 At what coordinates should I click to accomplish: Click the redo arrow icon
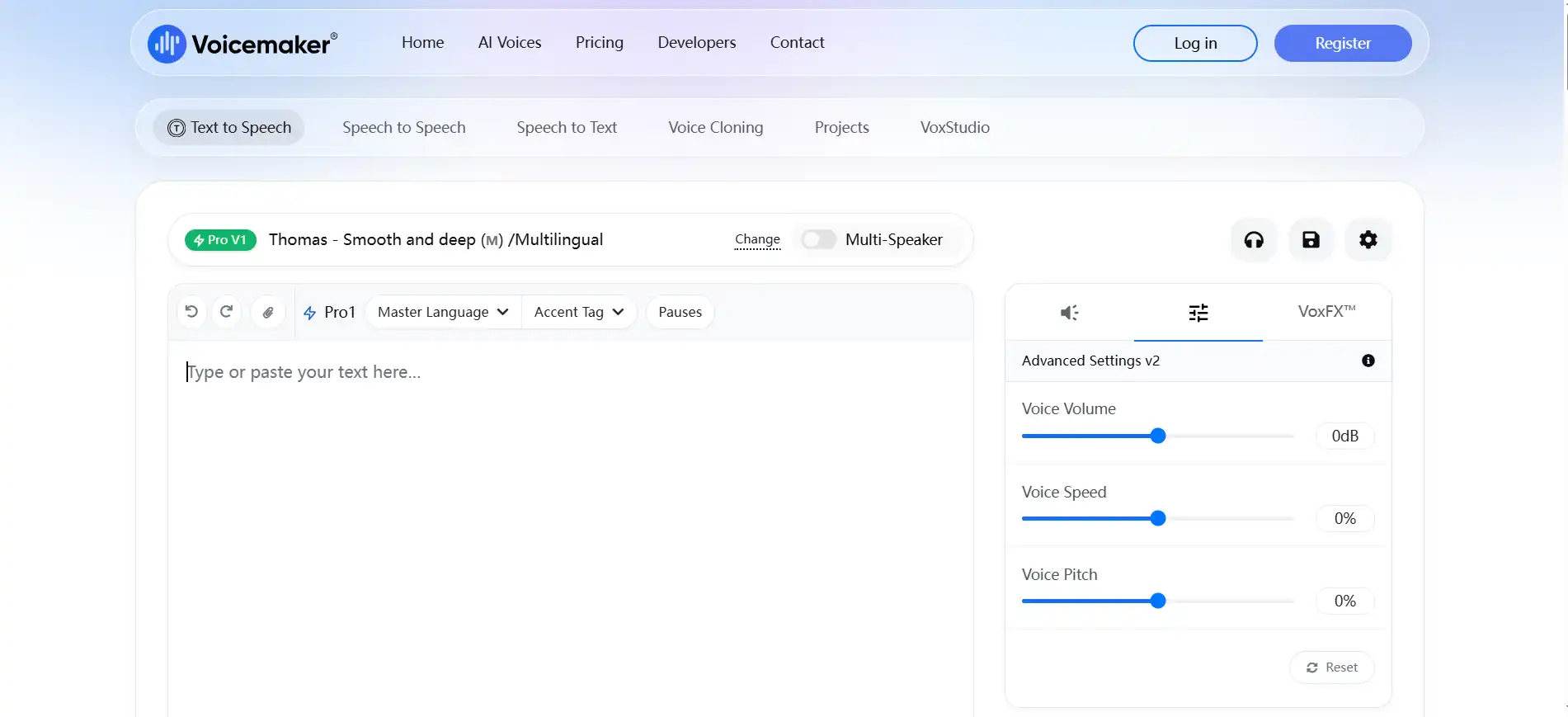pos(226,312)
